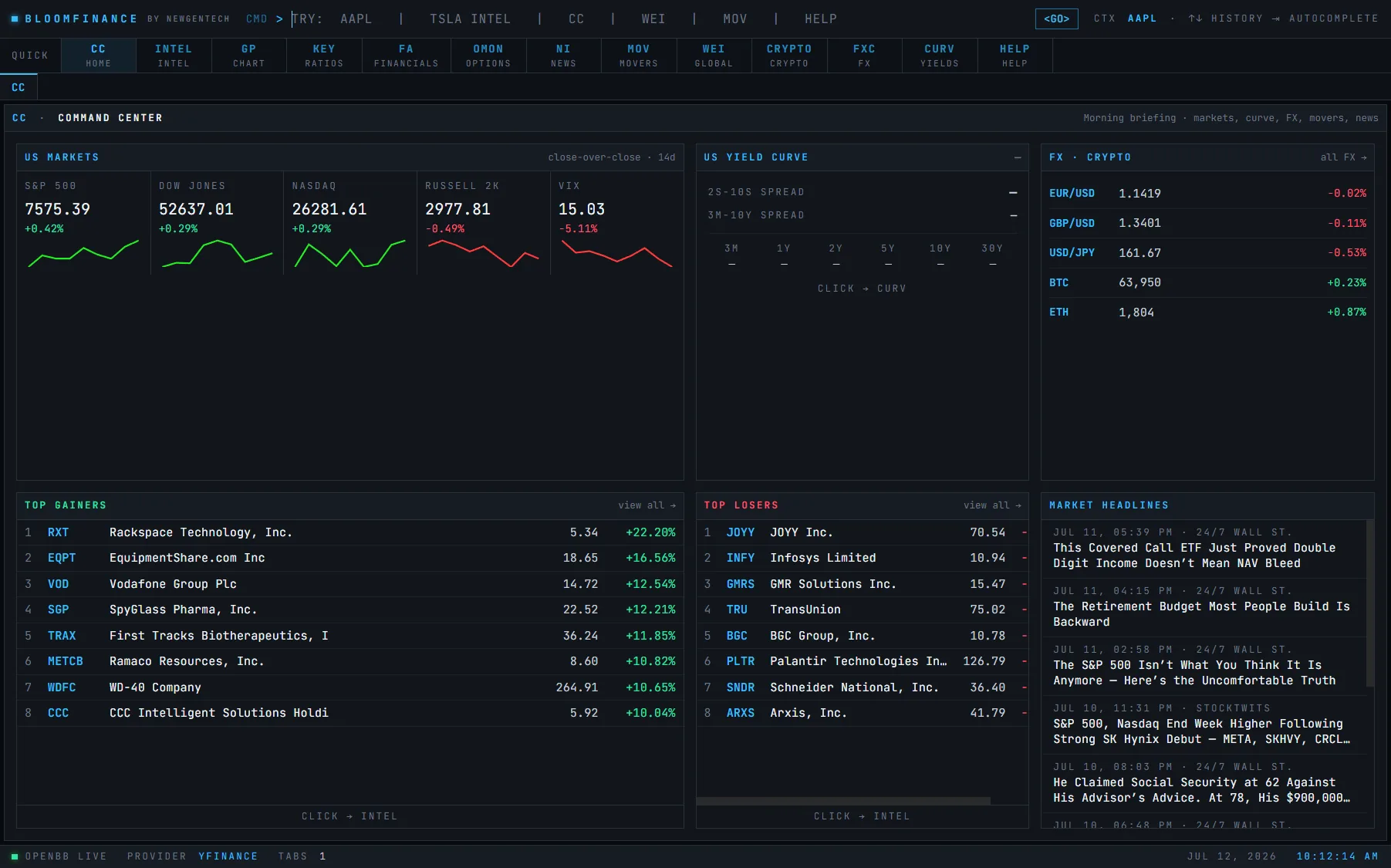Image resolution: width=1391 pixels, height=868 pixels.
Task: Click WDFC ticker in Top Gainers
Action: coord(62,687)
